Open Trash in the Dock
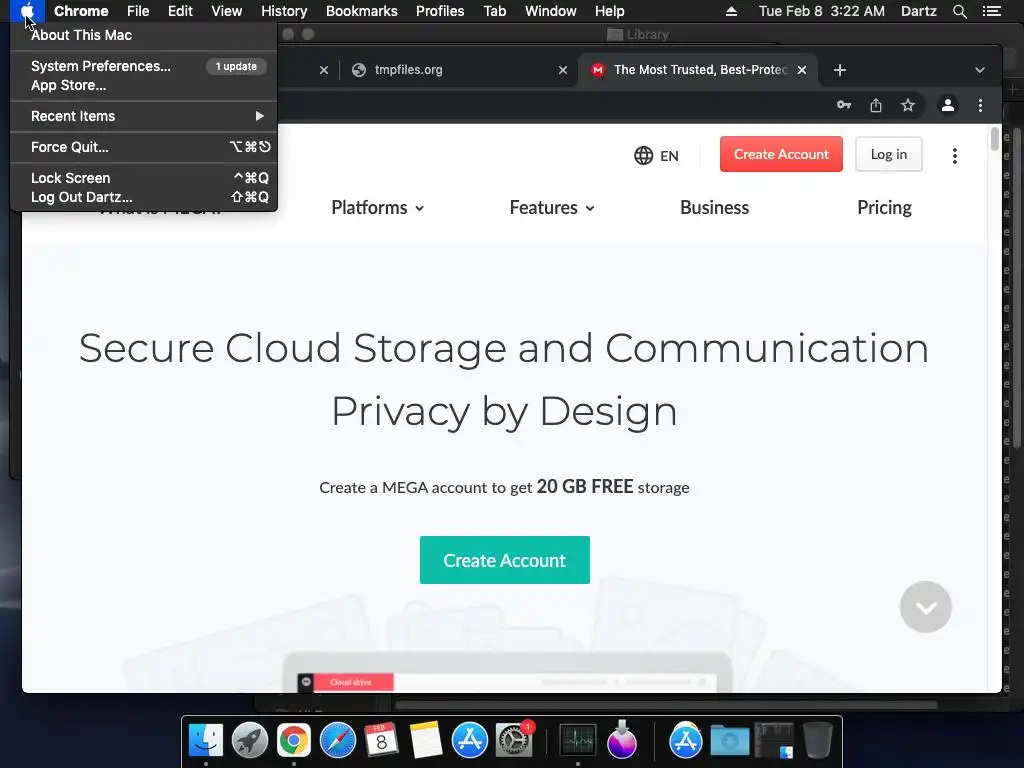The width and height of the screenshot is (1024, 768). 818,740
